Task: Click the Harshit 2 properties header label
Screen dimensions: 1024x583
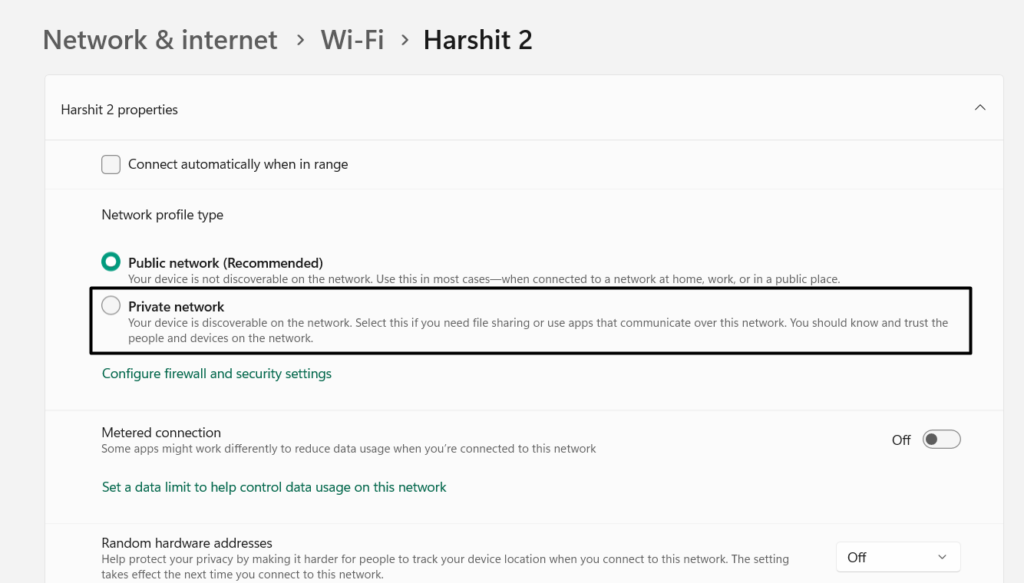Action: 119,109
